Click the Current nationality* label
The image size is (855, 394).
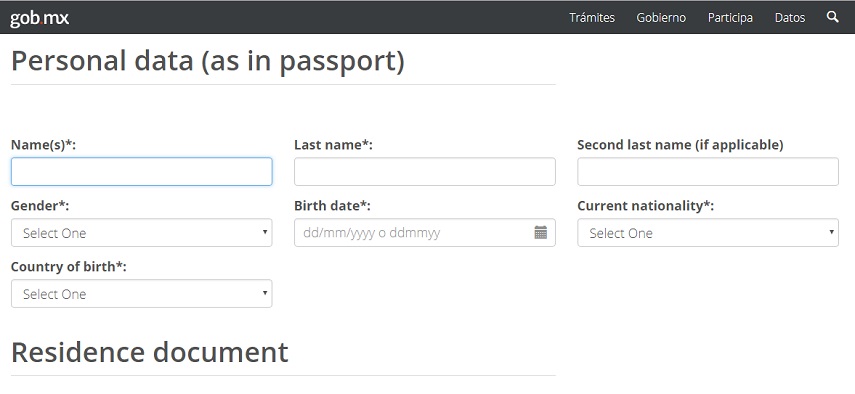[646, 206]
